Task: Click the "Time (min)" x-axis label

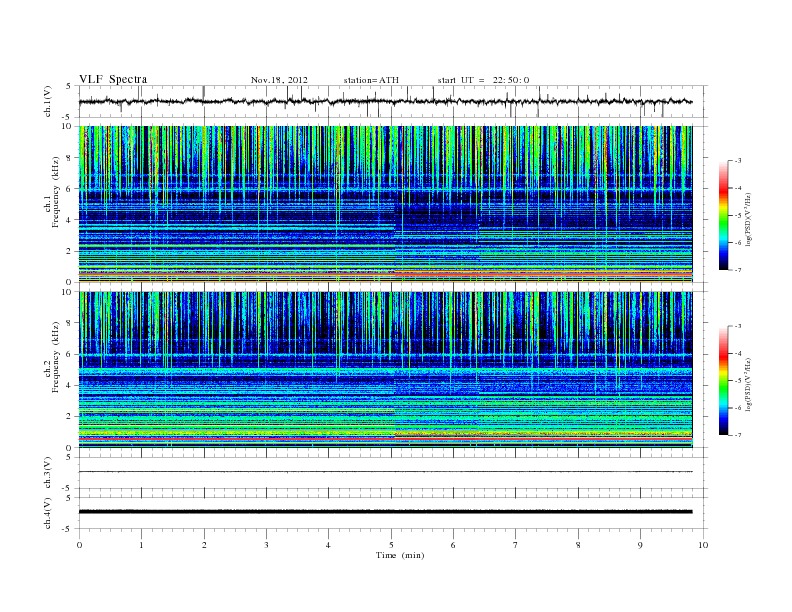Action: coord(400,555)
